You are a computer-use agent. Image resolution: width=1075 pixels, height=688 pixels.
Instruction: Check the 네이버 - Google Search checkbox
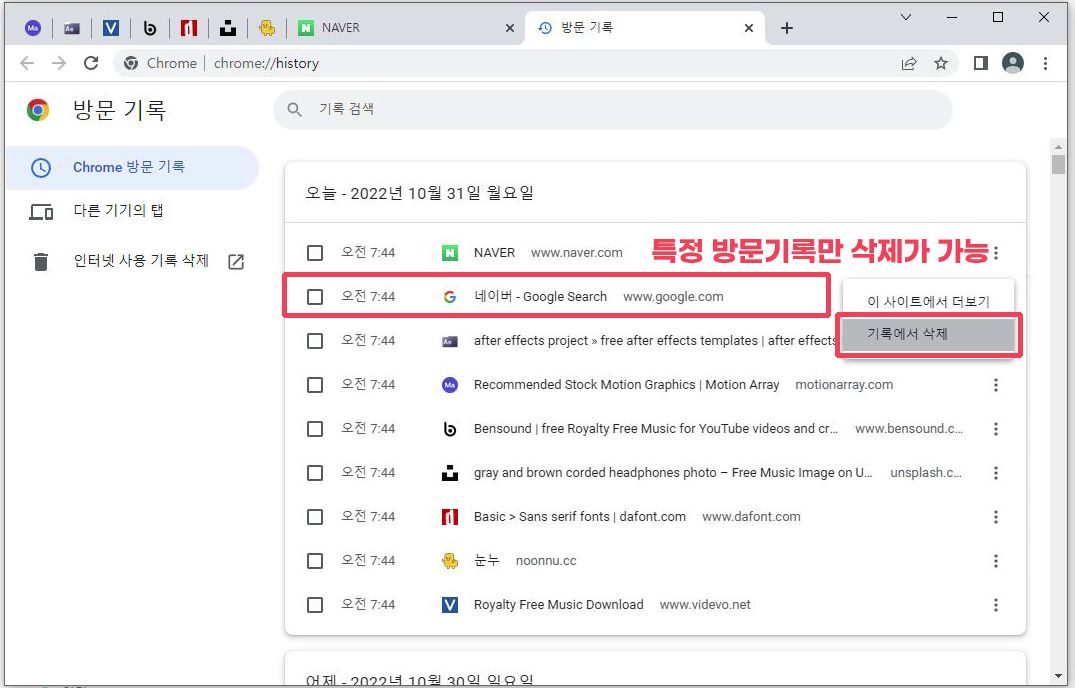[315, 297]
